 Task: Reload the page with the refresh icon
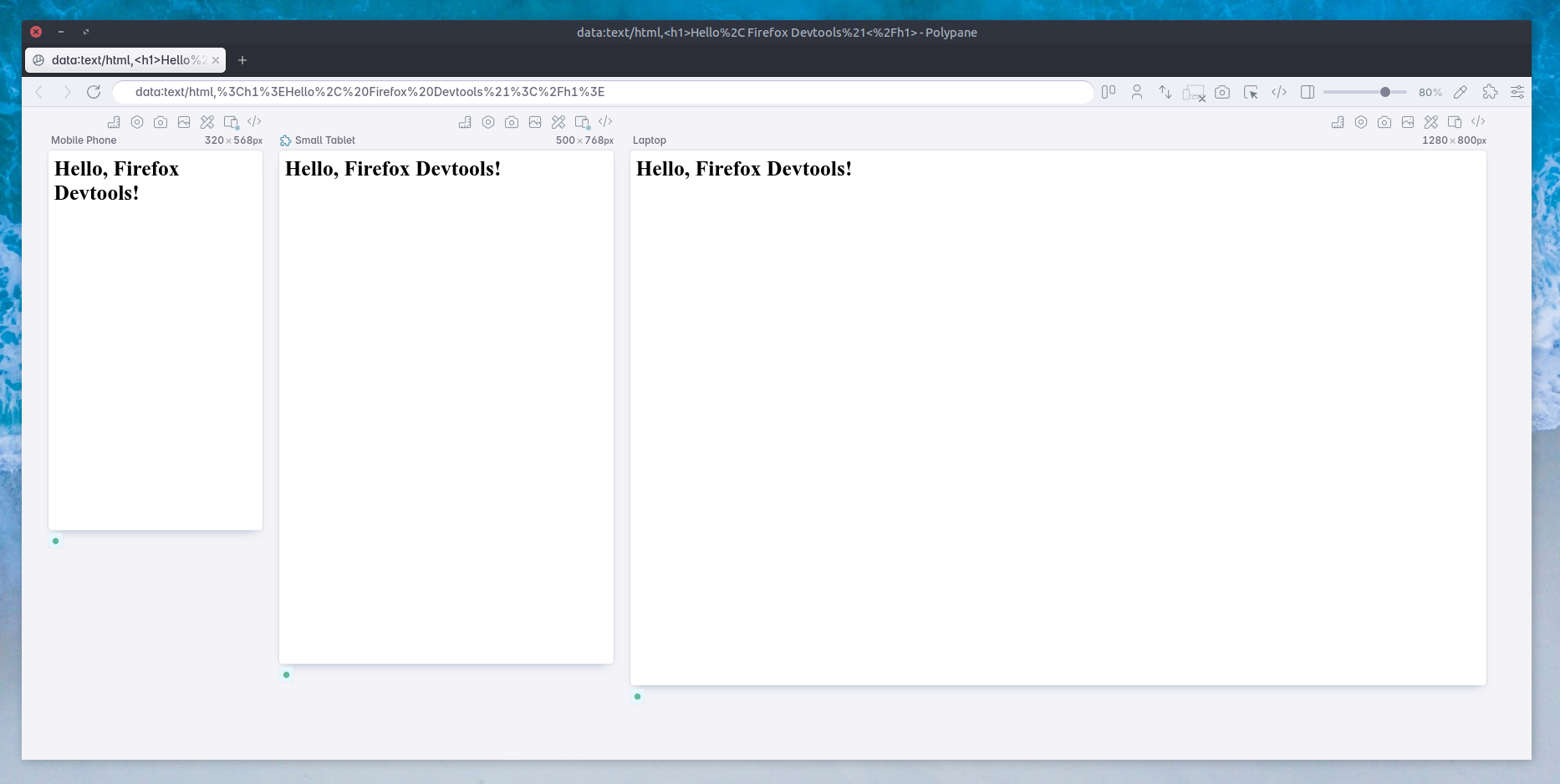94,92
